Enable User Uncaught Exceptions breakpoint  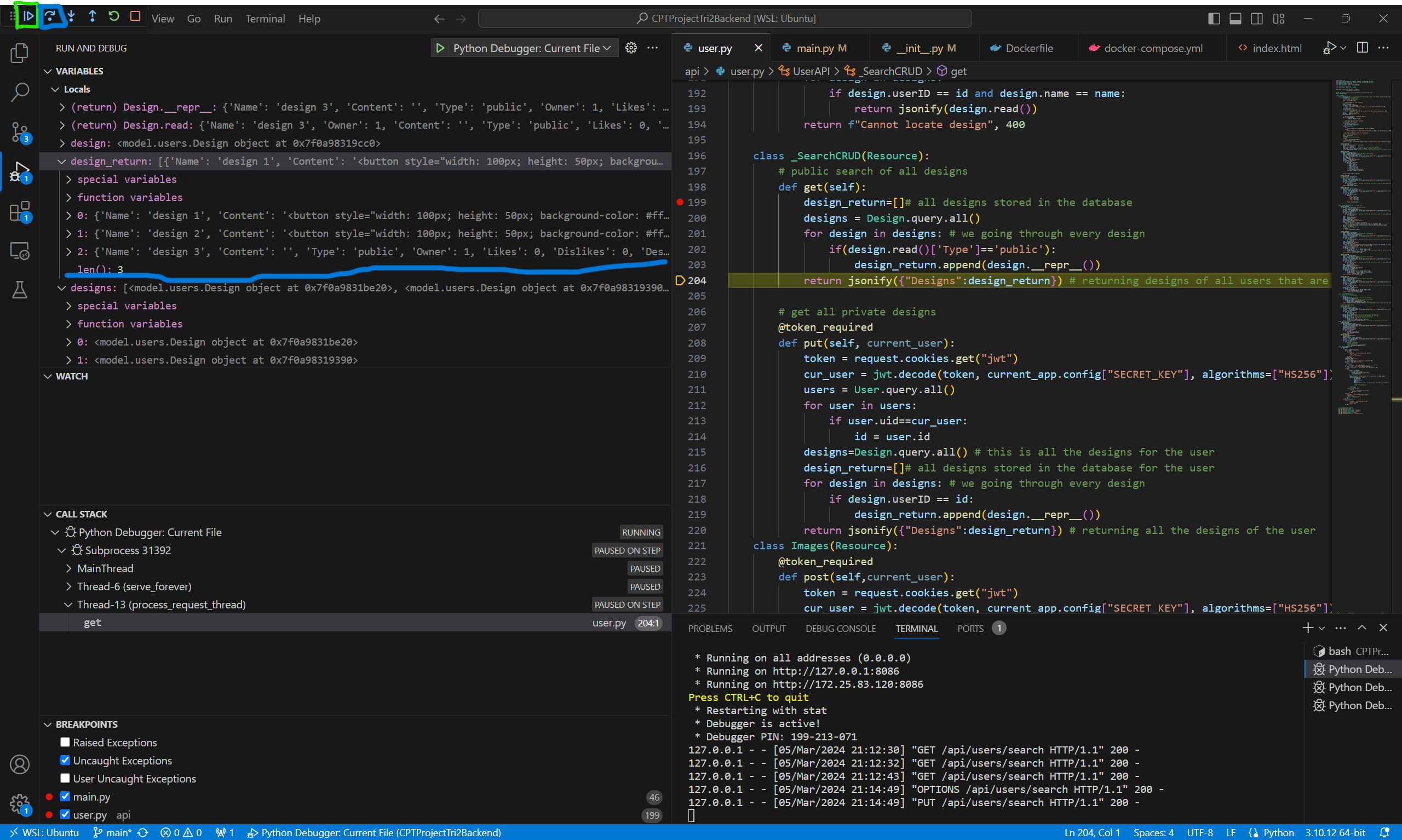tap(65, 778)
